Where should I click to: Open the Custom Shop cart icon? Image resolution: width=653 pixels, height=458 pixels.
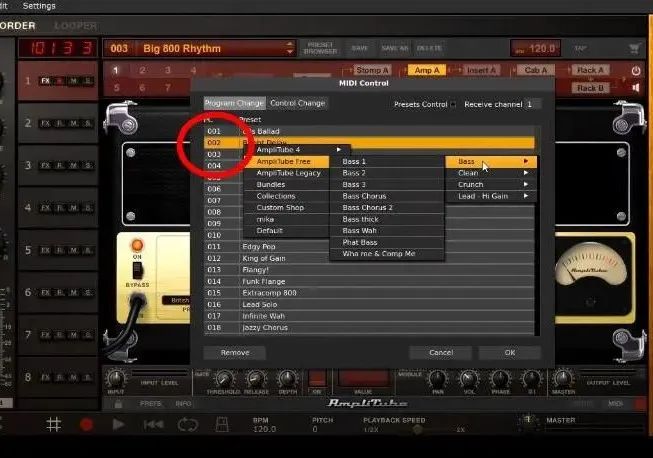(634, 49)
